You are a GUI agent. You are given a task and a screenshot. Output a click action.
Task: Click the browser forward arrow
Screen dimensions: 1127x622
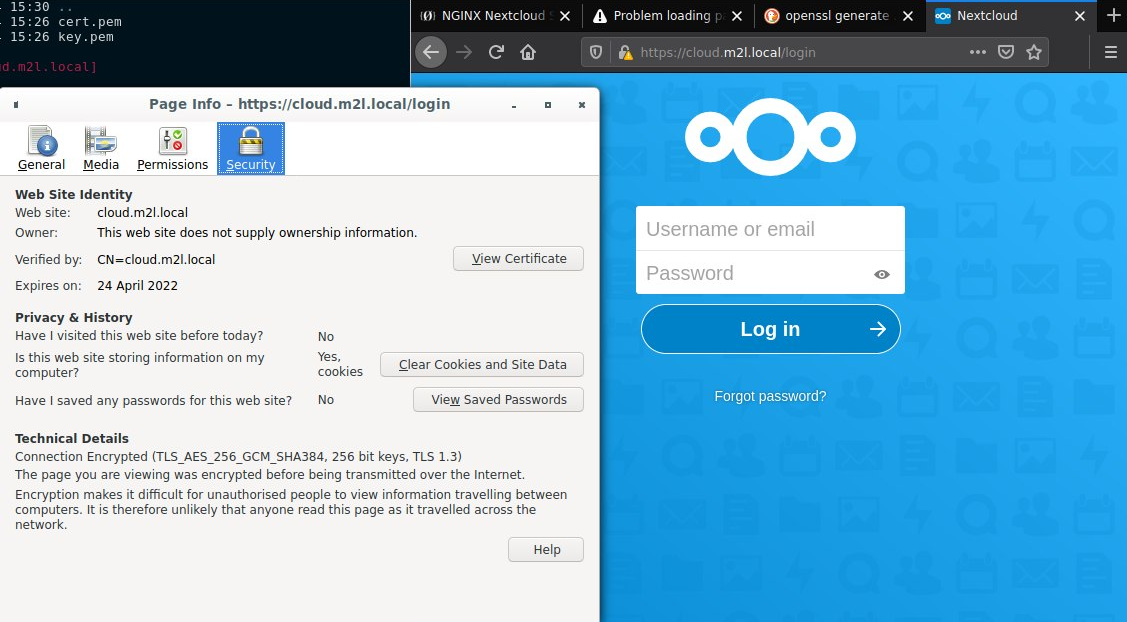pos(464,52)
